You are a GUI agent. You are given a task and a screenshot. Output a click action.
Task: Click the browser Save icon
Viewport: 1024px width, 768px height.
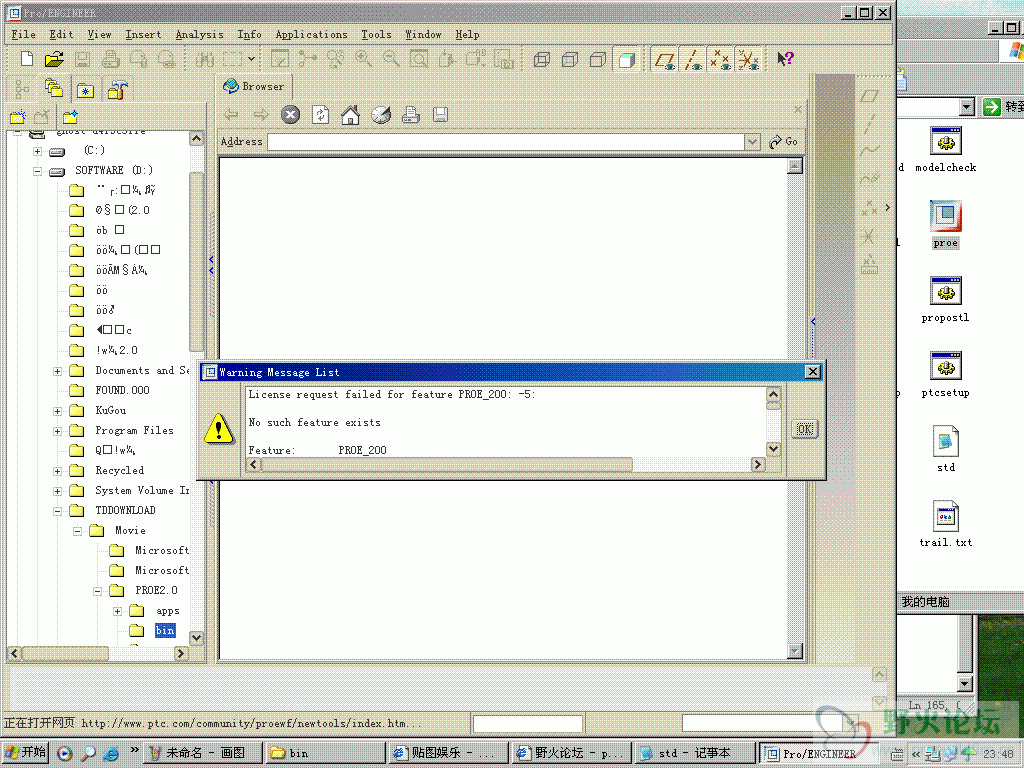(440, 115)
